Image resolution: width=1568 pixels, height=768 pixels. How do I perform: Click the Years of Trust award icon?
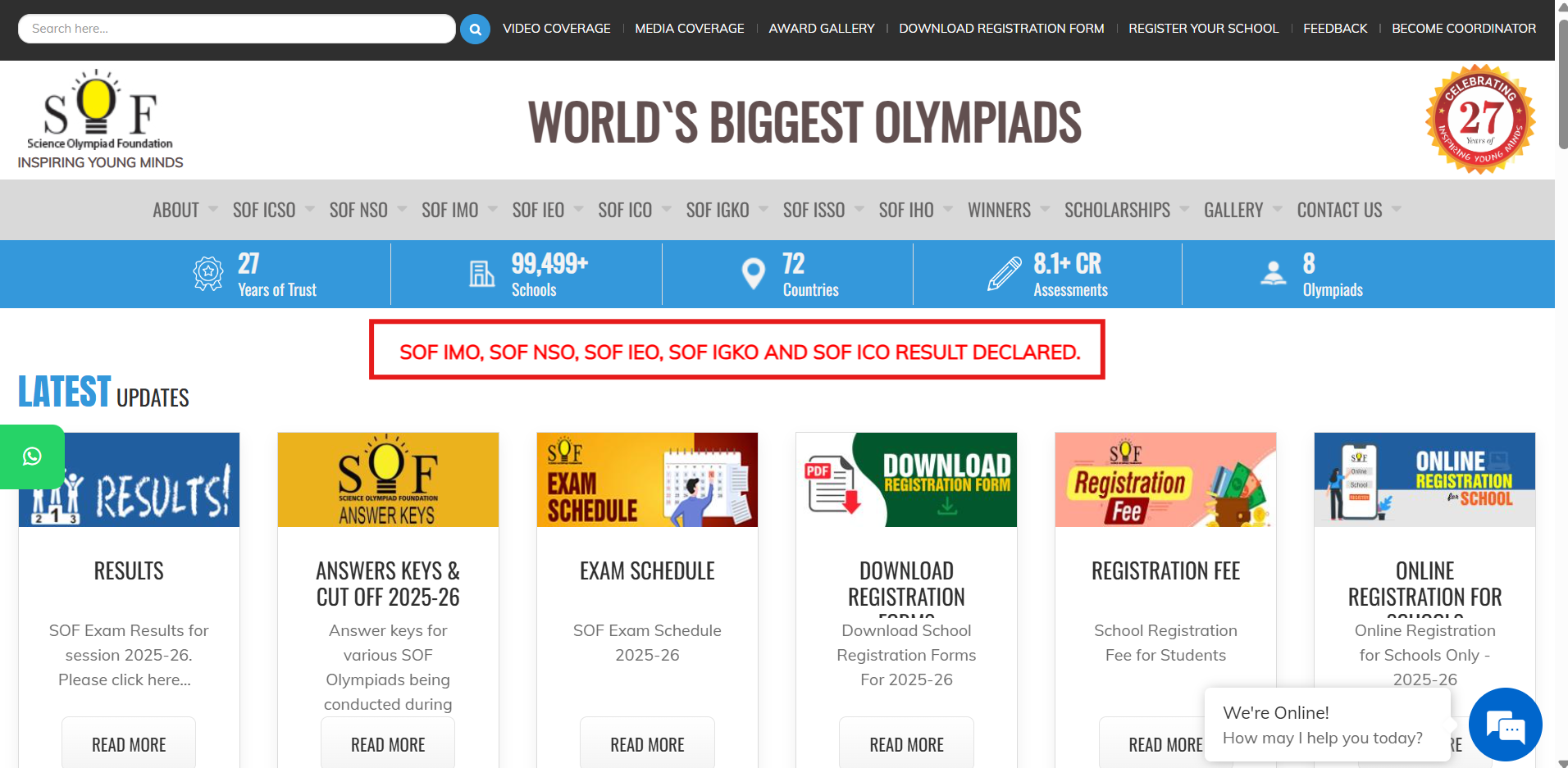(x=208, y=274)
